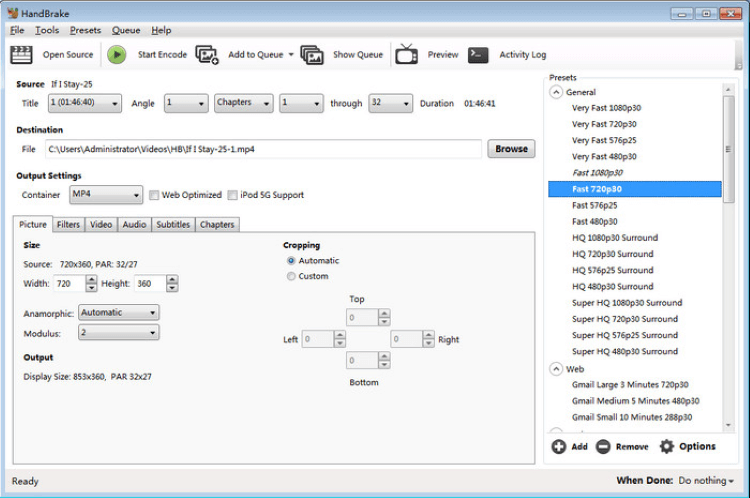The height and width of the screenshot is (498, 750).
Task: Open the Tools menu
Action: 47,30
